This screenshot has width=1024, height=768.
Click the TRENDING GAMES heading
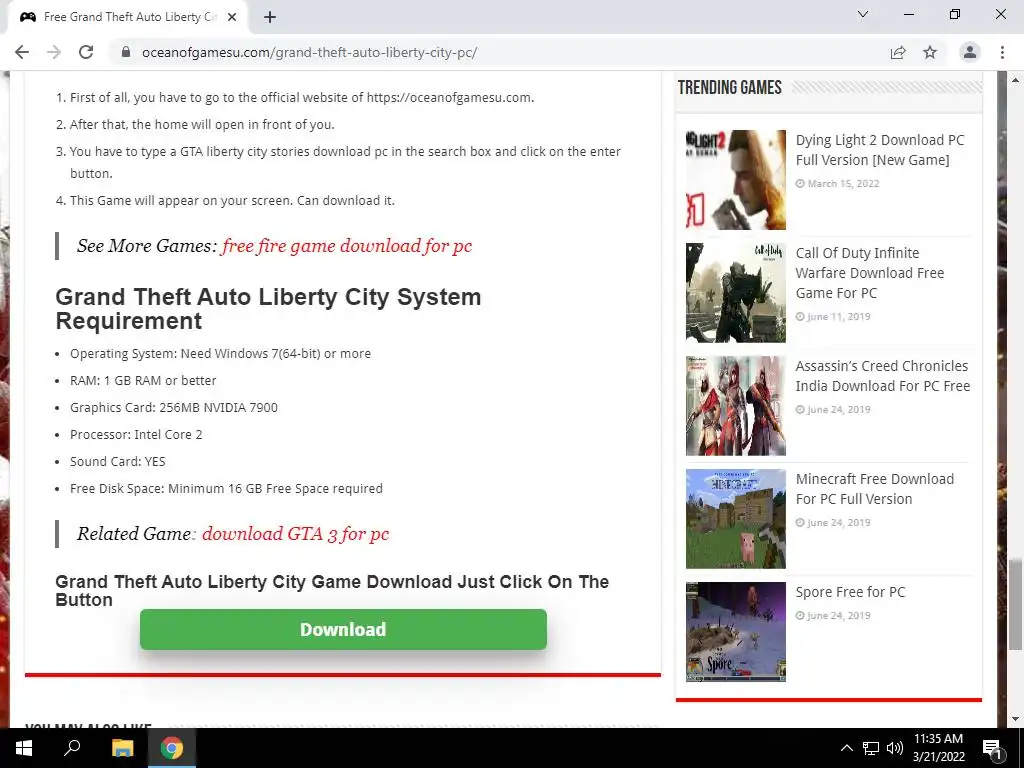pos(729,88)
